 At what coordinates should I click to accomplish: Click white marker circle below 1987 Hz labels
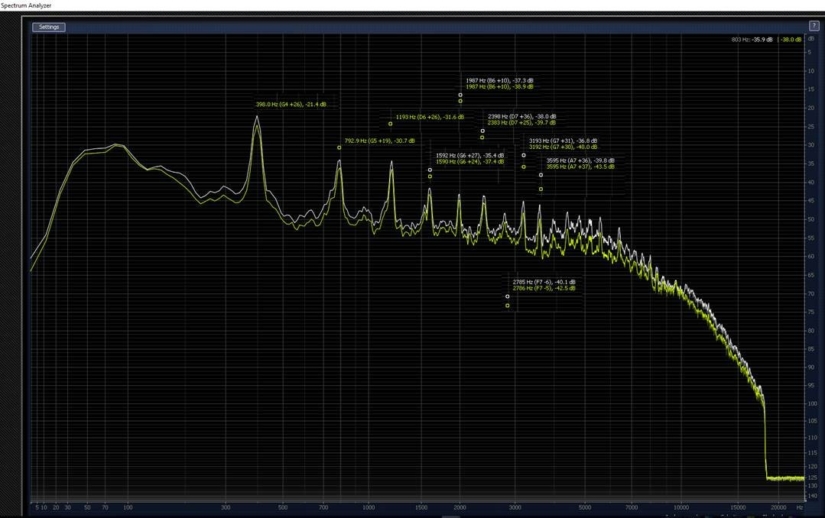[x=460, y=95]
